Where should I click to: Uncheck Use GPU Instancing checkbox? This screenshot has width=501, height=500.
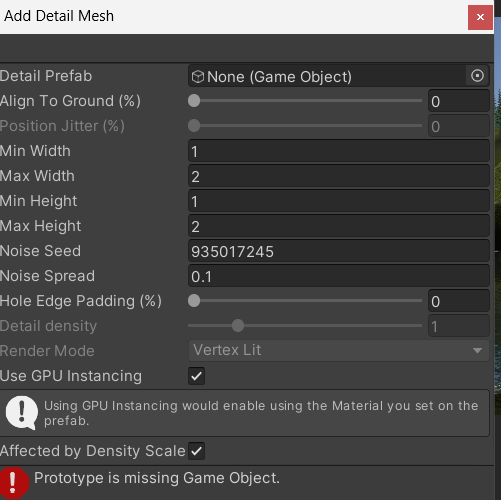pos(196,376)
